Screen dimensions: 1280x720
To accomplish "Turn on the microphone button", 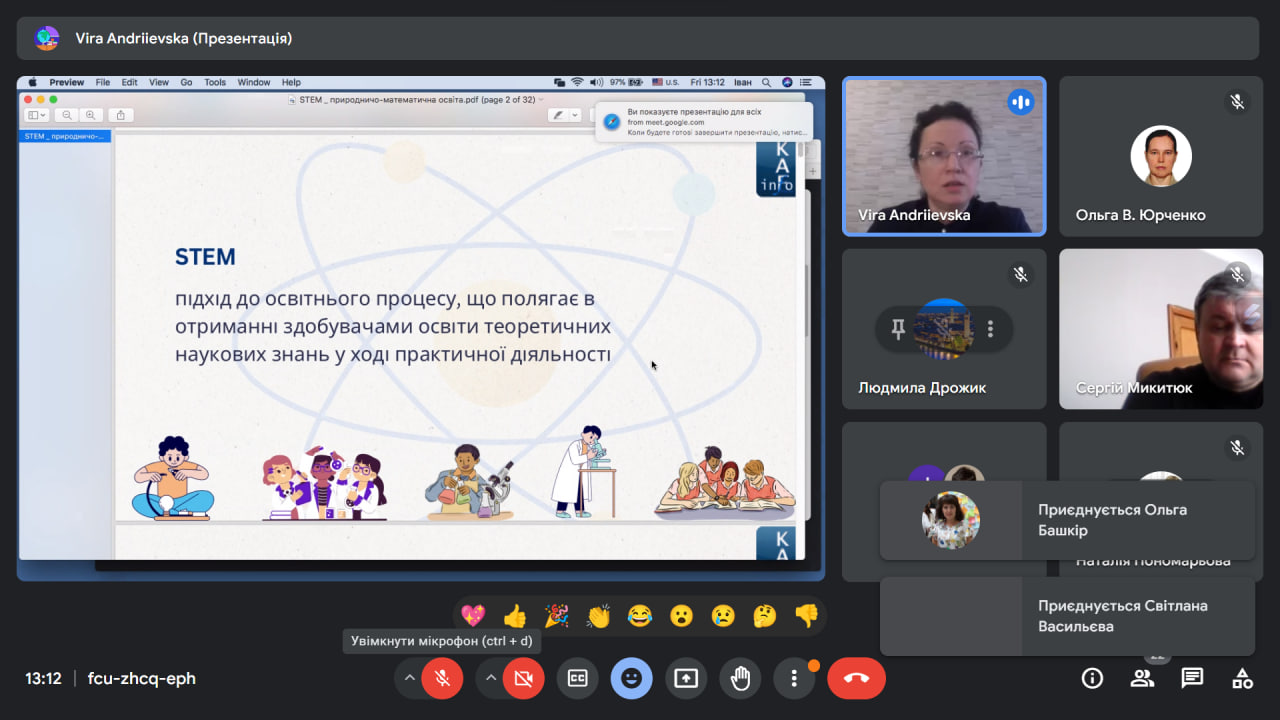I will [442, 678].
